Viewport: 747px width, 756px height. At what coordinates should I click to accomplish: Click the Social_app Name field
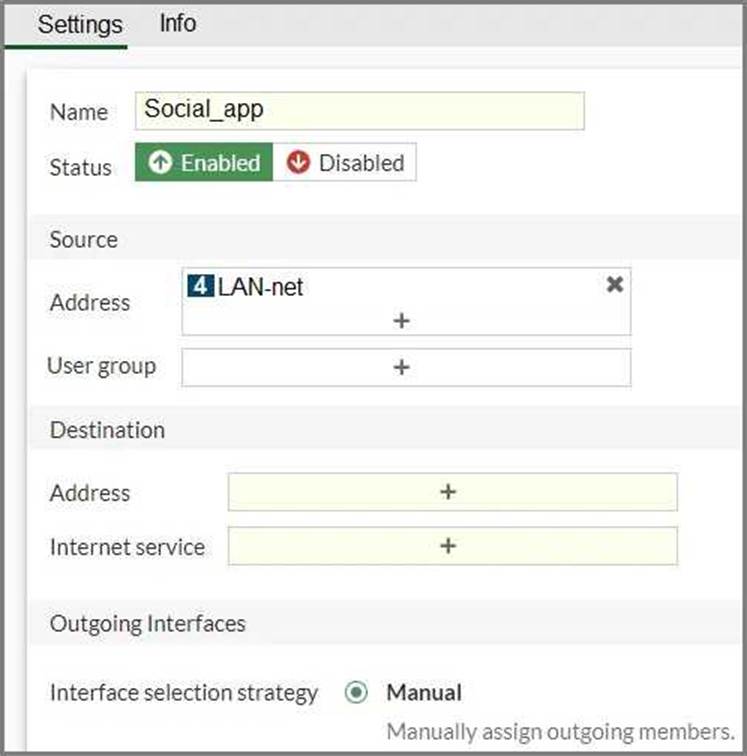[360, 110]
